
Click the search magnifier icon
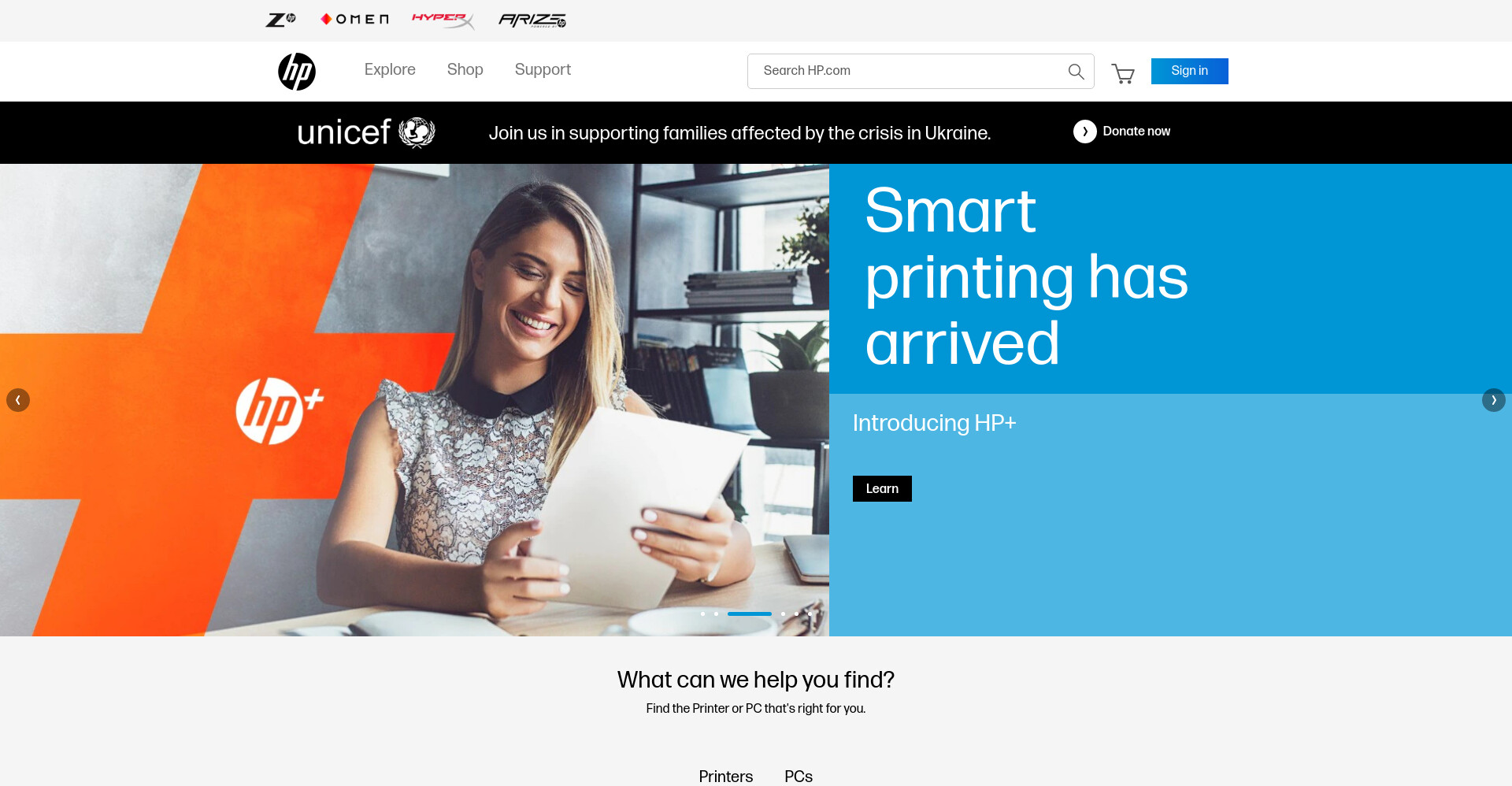pyautogui.click(x=1076, y=72)
